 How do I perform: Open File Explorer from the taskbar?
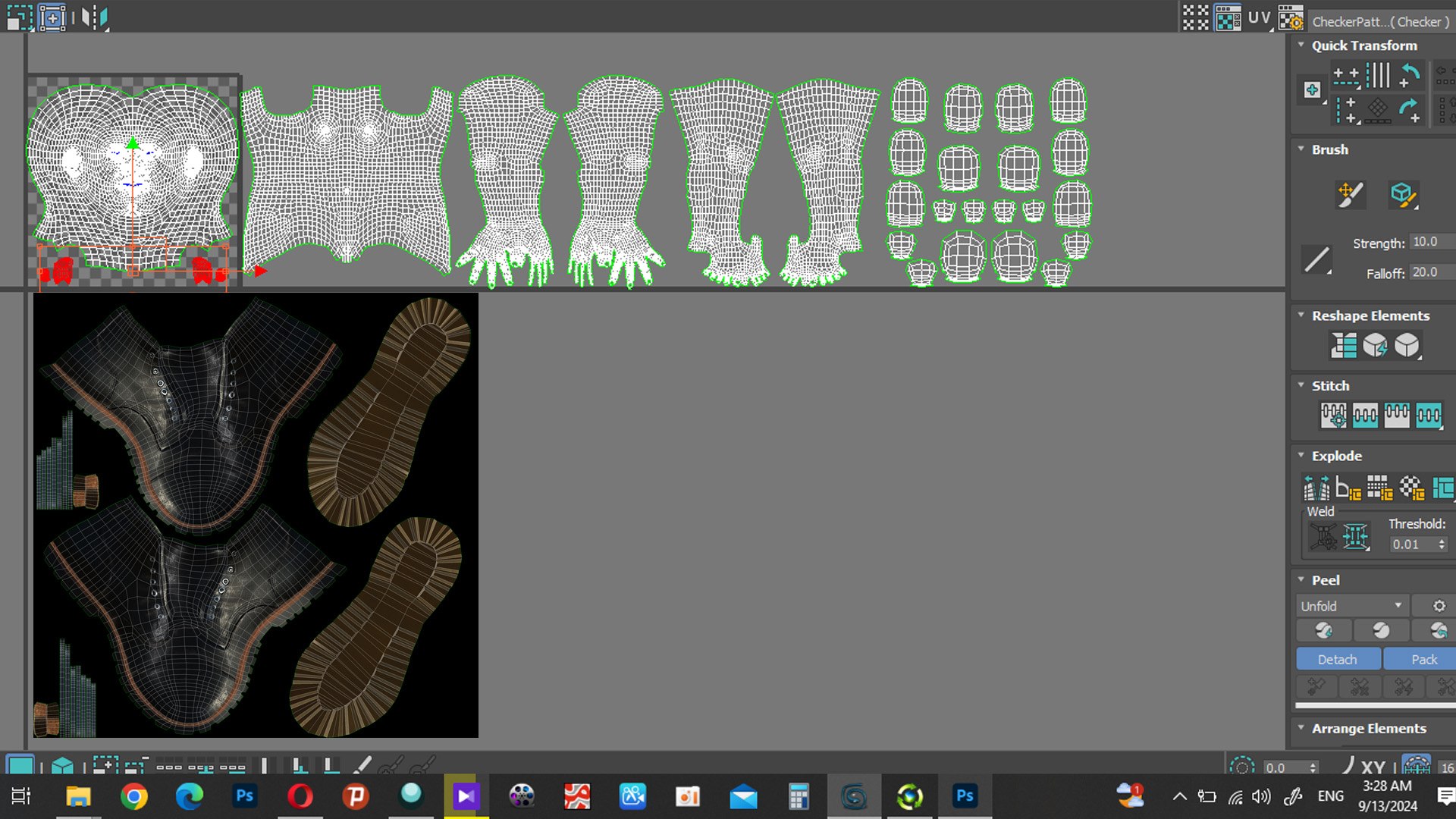[78, 796]
